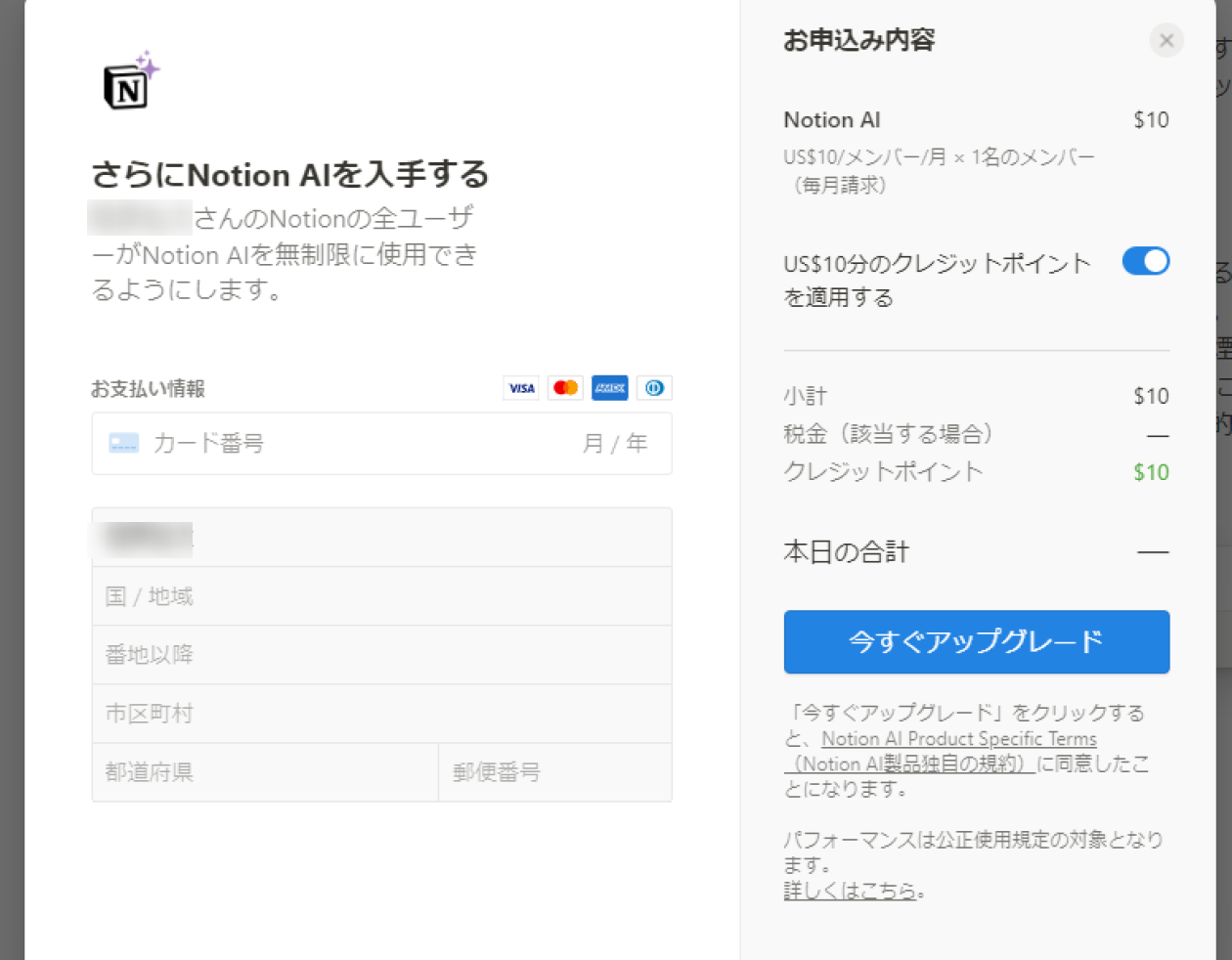Click inside the カード番号 input field
Image resolution: width=1232 pixels, height=960 pixels.
[x=293, y=443]
